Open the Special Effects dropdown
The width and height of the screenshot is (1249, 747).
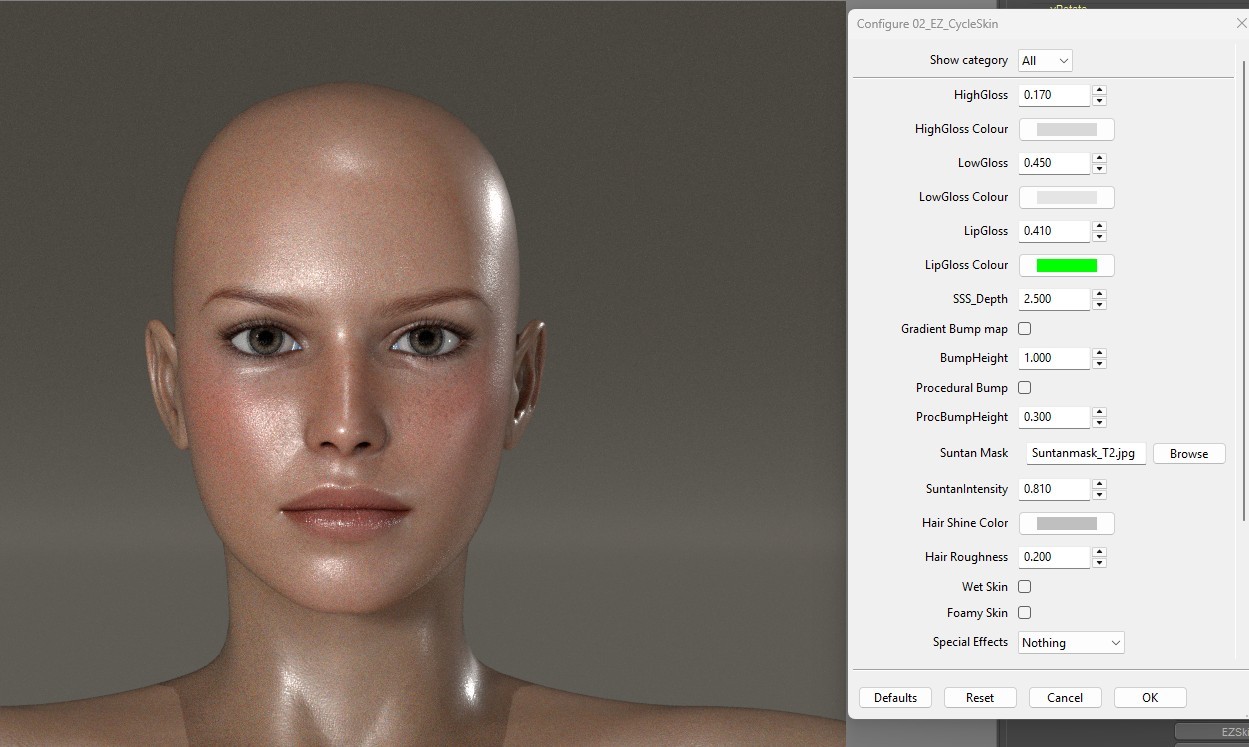(1070, 642)
